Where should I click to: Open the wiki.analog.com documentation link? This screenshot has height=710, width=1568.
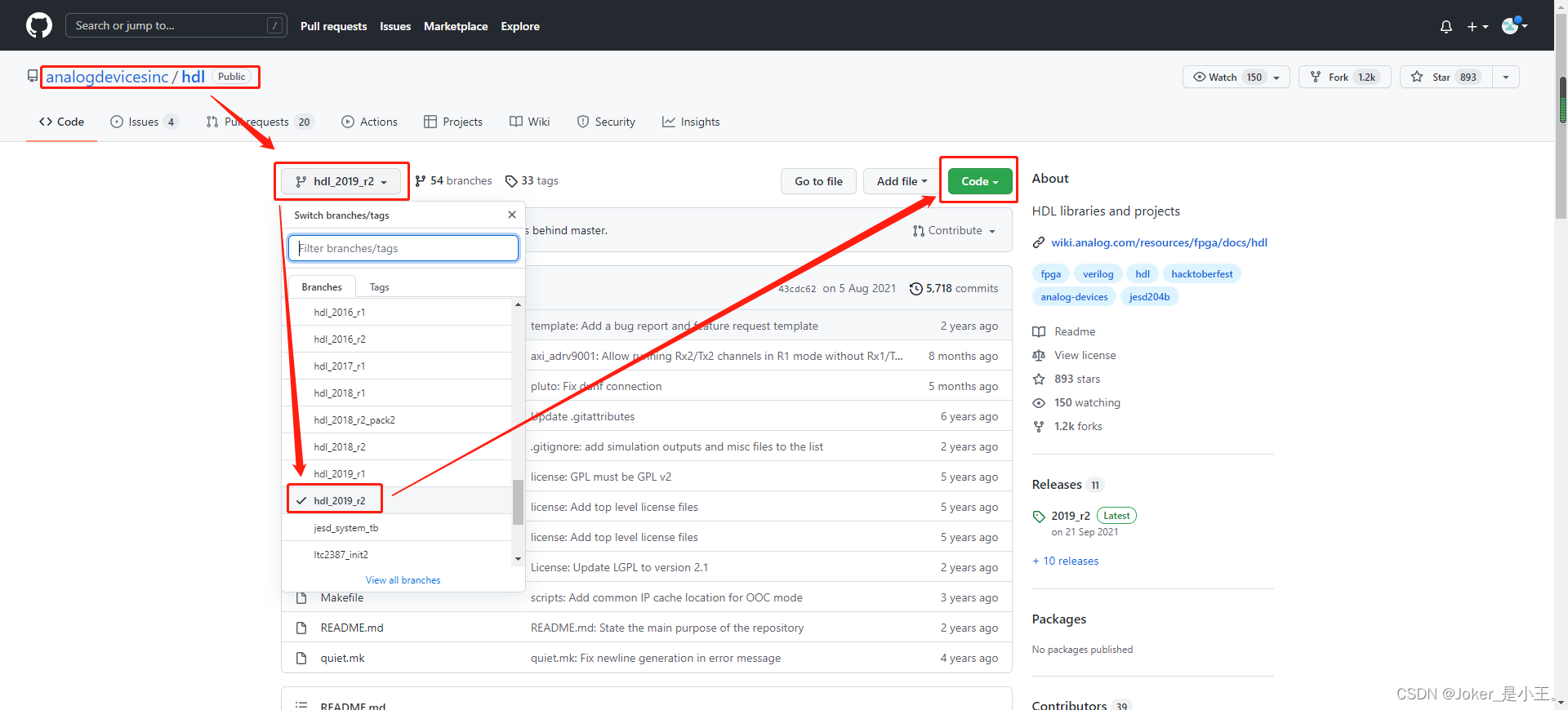coord(1159,242)
